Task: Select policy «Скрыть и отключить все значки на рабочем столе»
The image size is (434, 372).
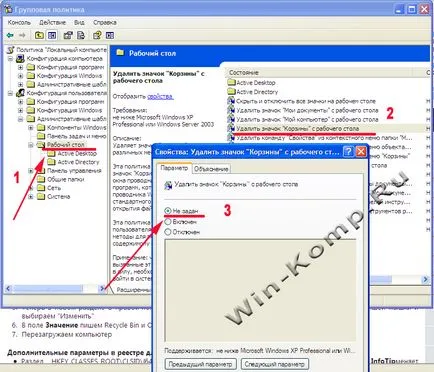Action: point(306,101)
